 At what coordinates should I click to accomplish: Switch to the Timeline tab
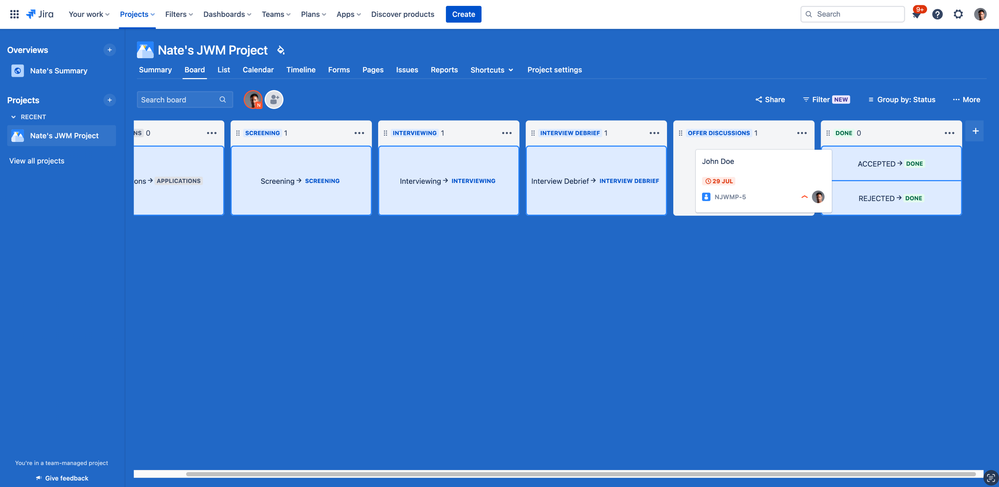coord(301,70)
